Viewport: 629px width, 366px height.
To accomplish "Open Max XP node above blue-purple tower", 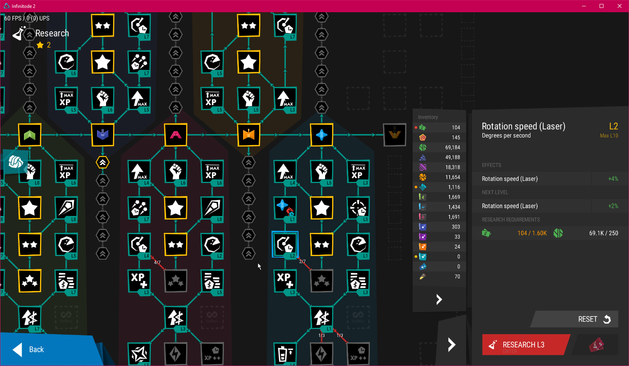I will click(x=66, y=98).
